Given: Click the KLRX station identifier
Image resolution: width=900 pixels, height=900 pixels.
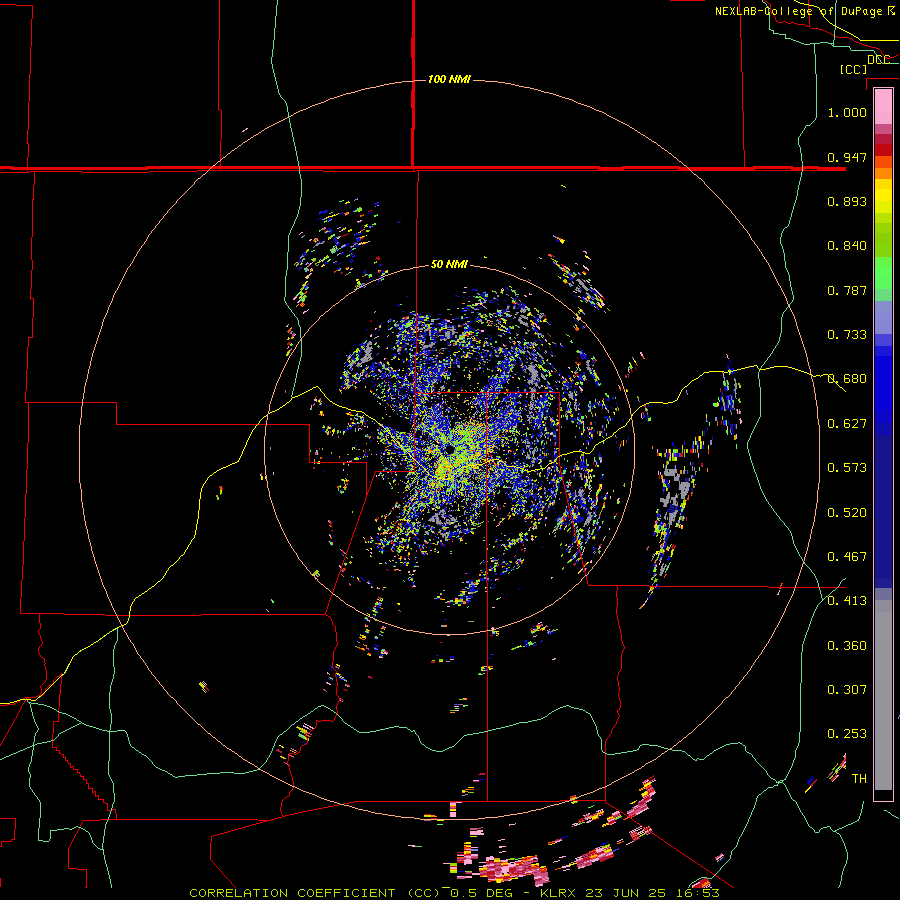Looking at the screenshot, I should pyautogui.click(x=558, y=893).
